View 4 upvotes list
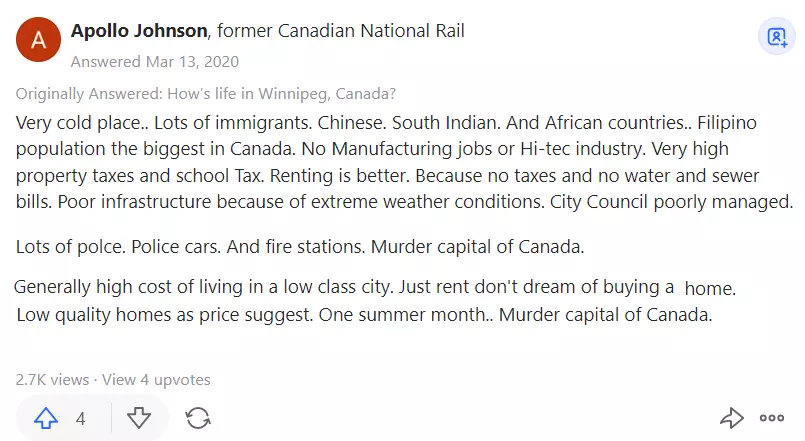This screenshot has height=441, width=805. tap(156, 380)
